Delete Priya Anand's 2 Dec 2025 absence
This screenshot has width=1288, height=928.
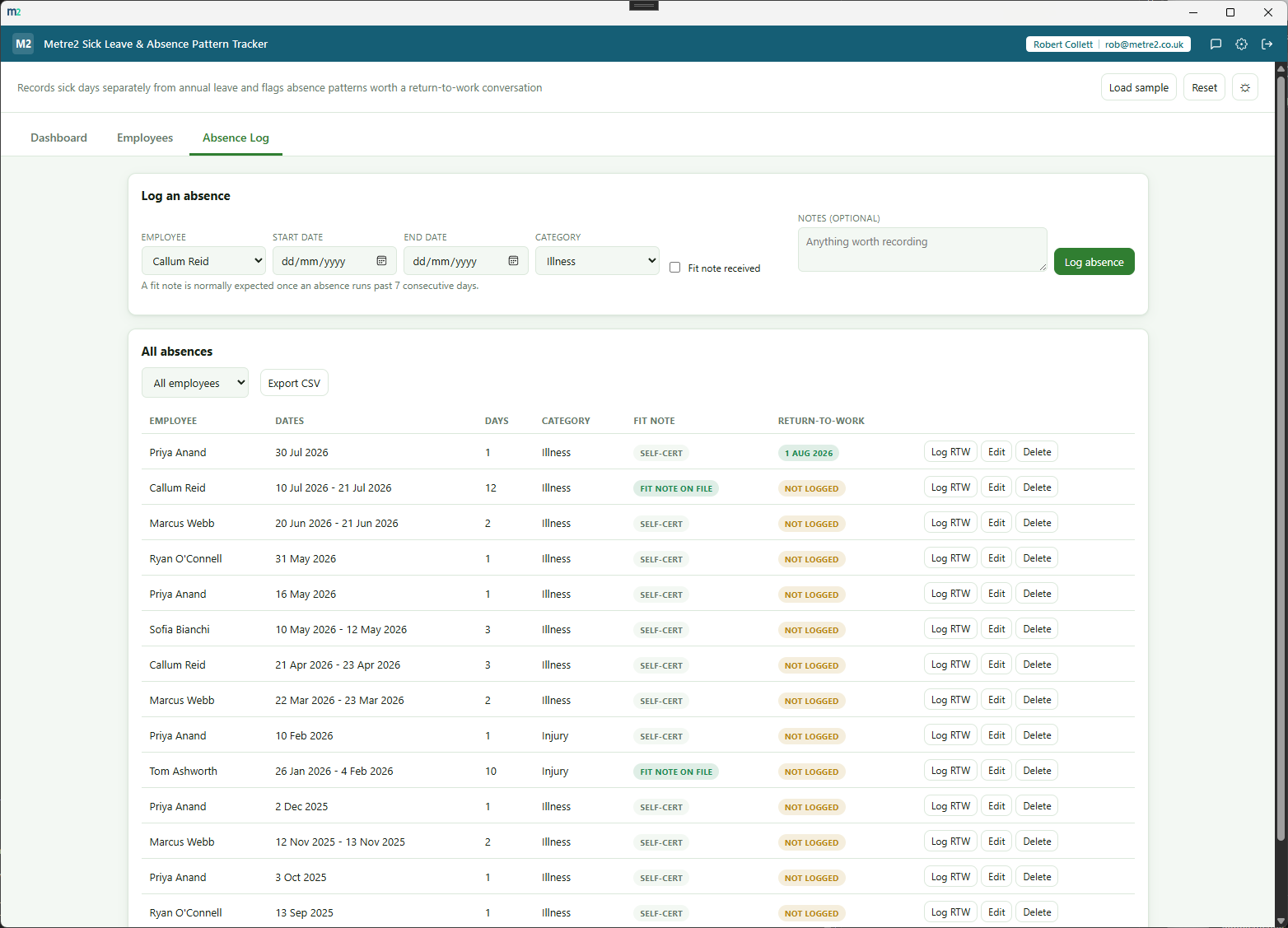(x=1037, y=806)
